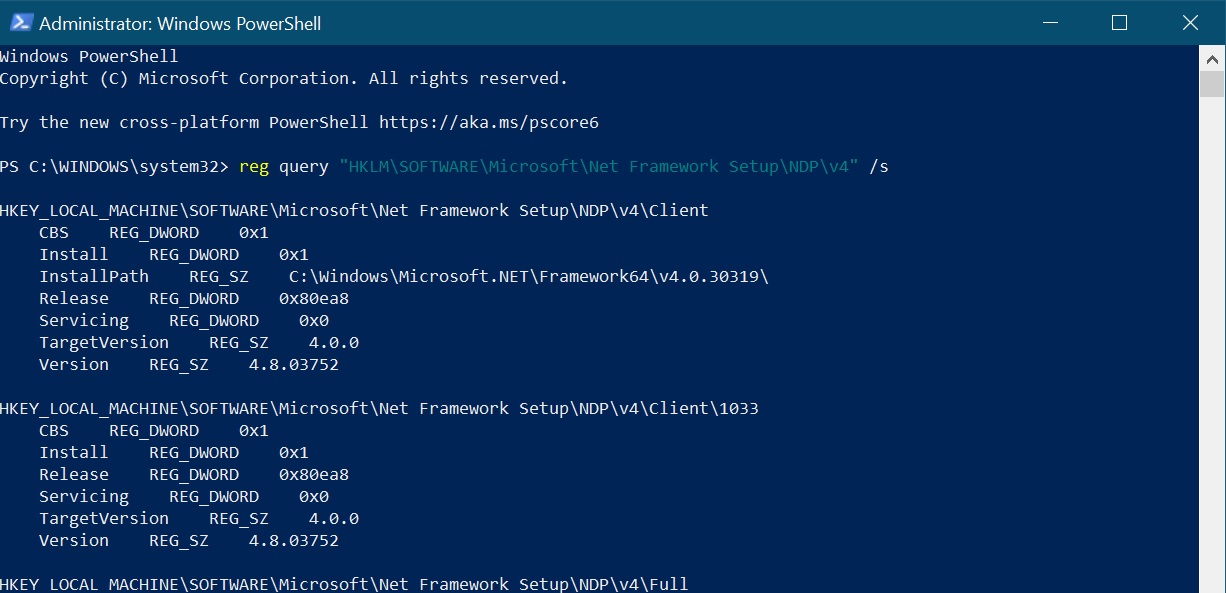
Task: Click the empty scrollbar track below thumb
Action: click(1212, 340)
